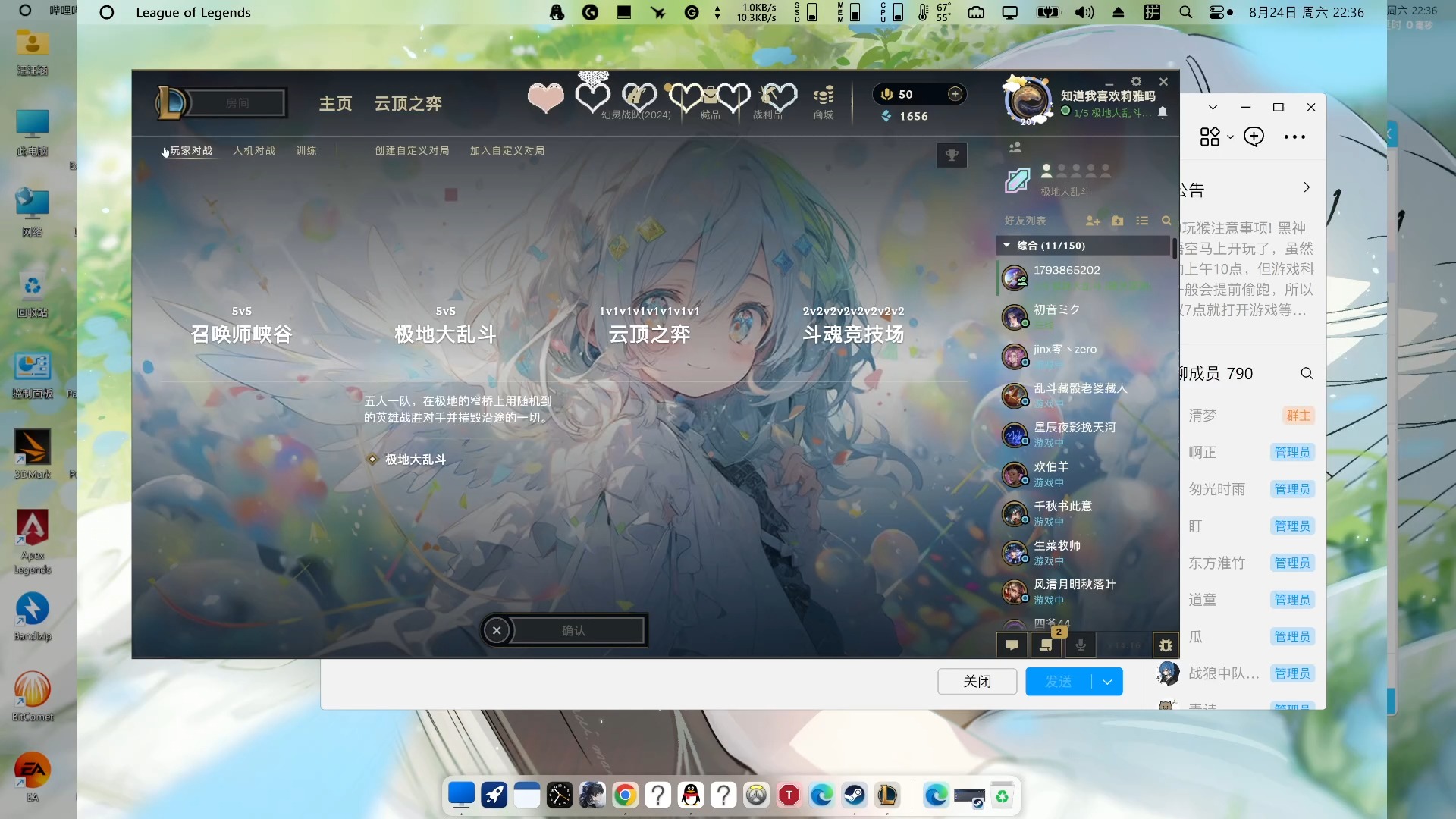Click the 关闭 button in chat window
Image resolution: width=1456 pixels, height=819 pixels.
pyautogui.click(x=977, y=682)
